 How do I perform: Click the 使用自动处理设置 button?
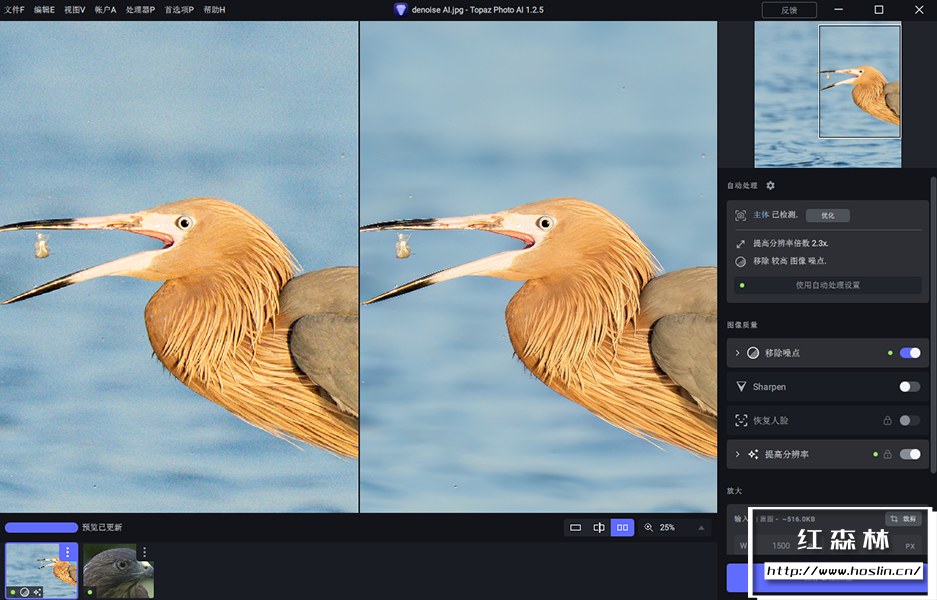827,285
